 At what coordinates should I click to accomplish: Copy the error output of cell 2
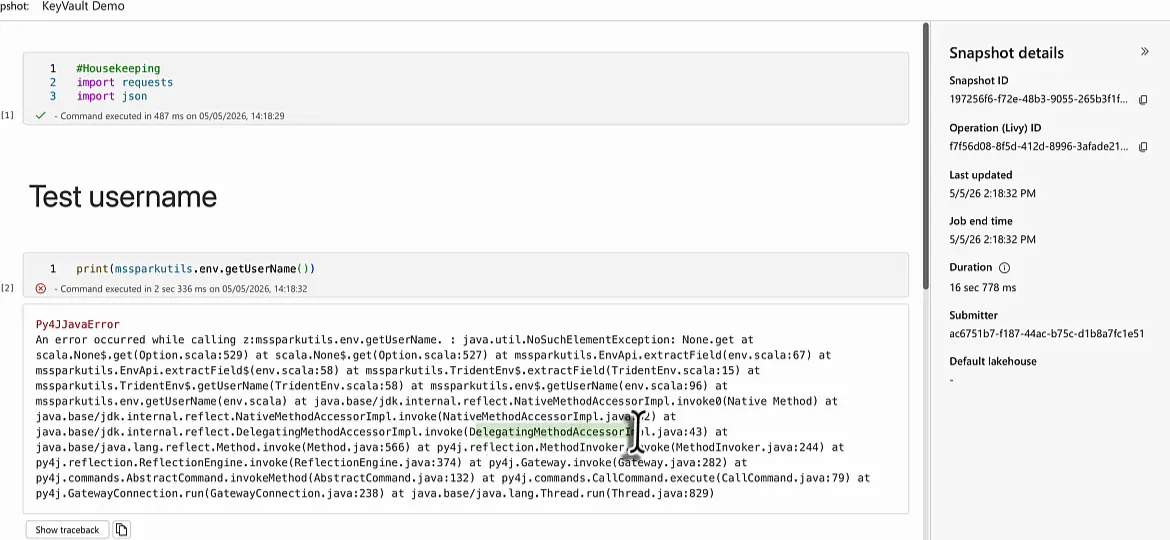(x=122, y=530)
